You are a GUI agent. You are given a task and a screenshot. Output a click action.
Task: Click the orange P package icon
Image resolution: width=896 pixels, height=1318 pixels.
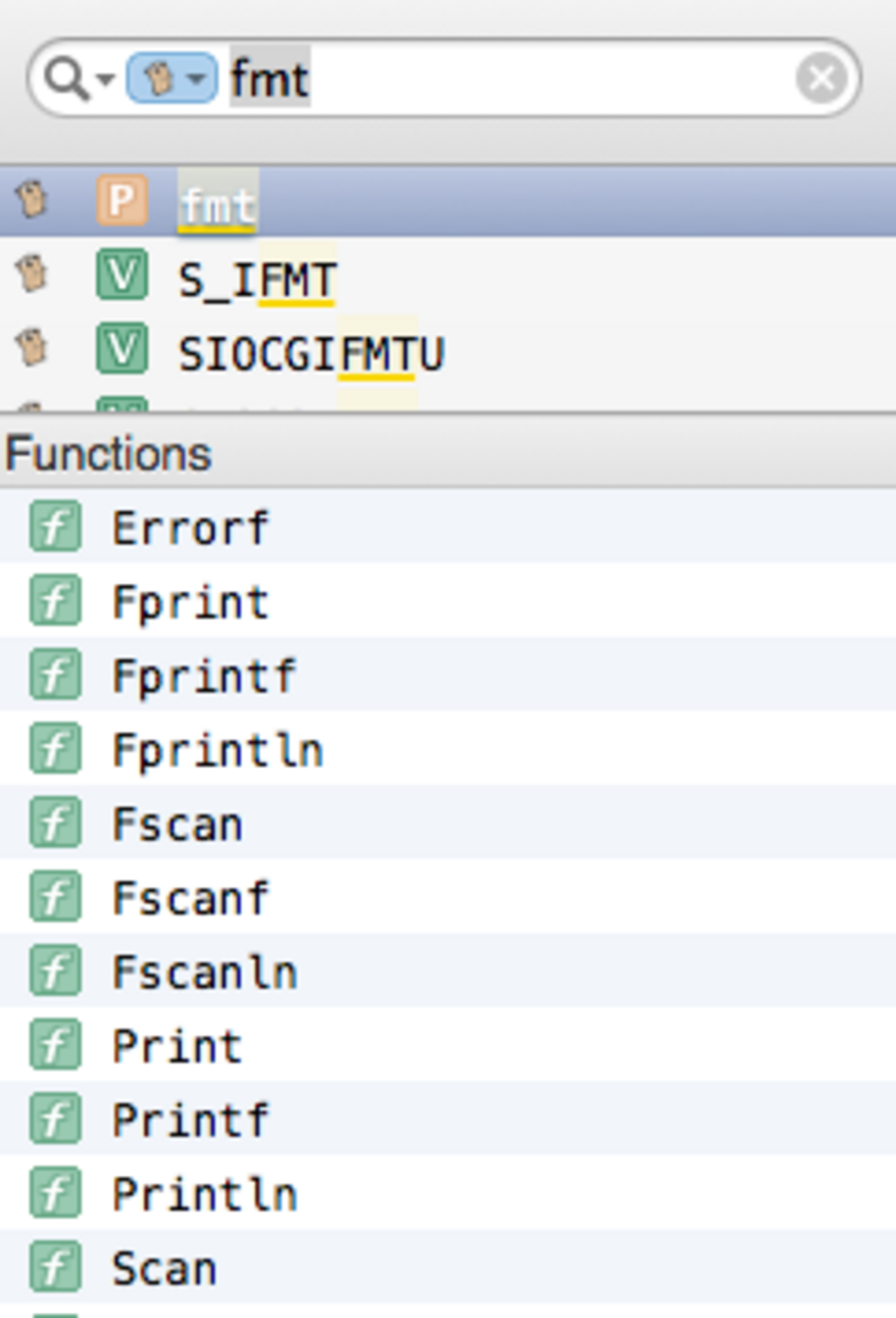click(x=122, y=201)
